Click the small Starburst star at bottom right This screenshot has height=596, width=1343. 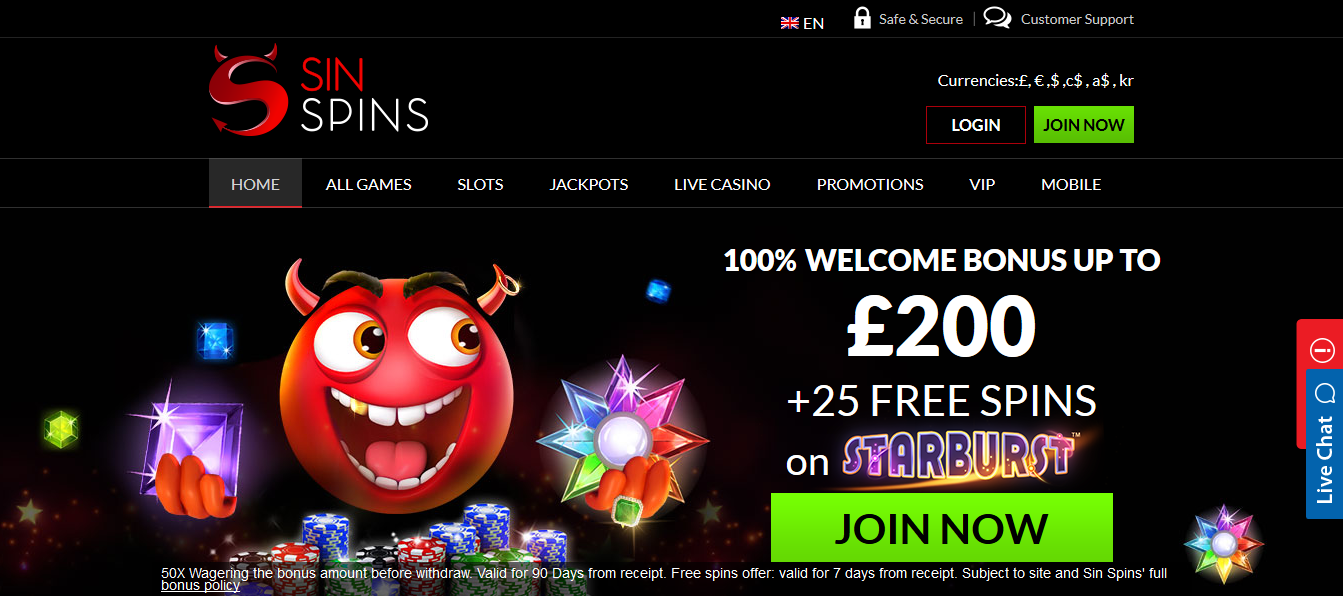coord(1223,545)
